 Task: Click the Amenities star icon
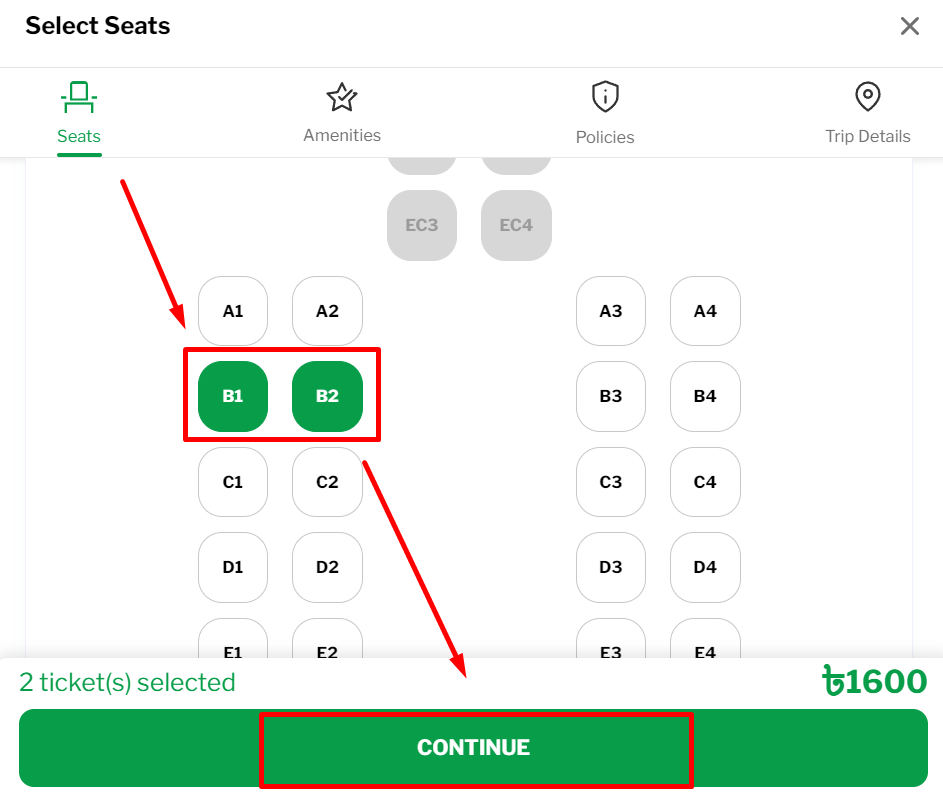point(342,97)
